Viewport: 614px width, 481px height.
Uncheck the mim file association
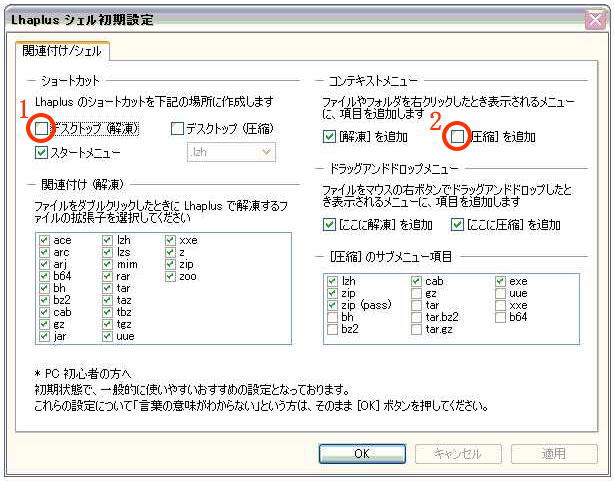(x=107, y=264)
